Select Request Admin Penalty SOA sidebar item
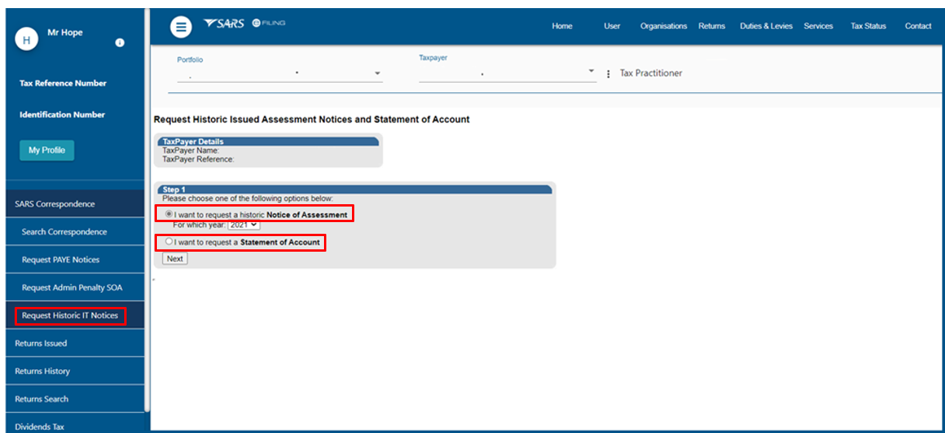This screenshot has width=948, height=441. 72,288
